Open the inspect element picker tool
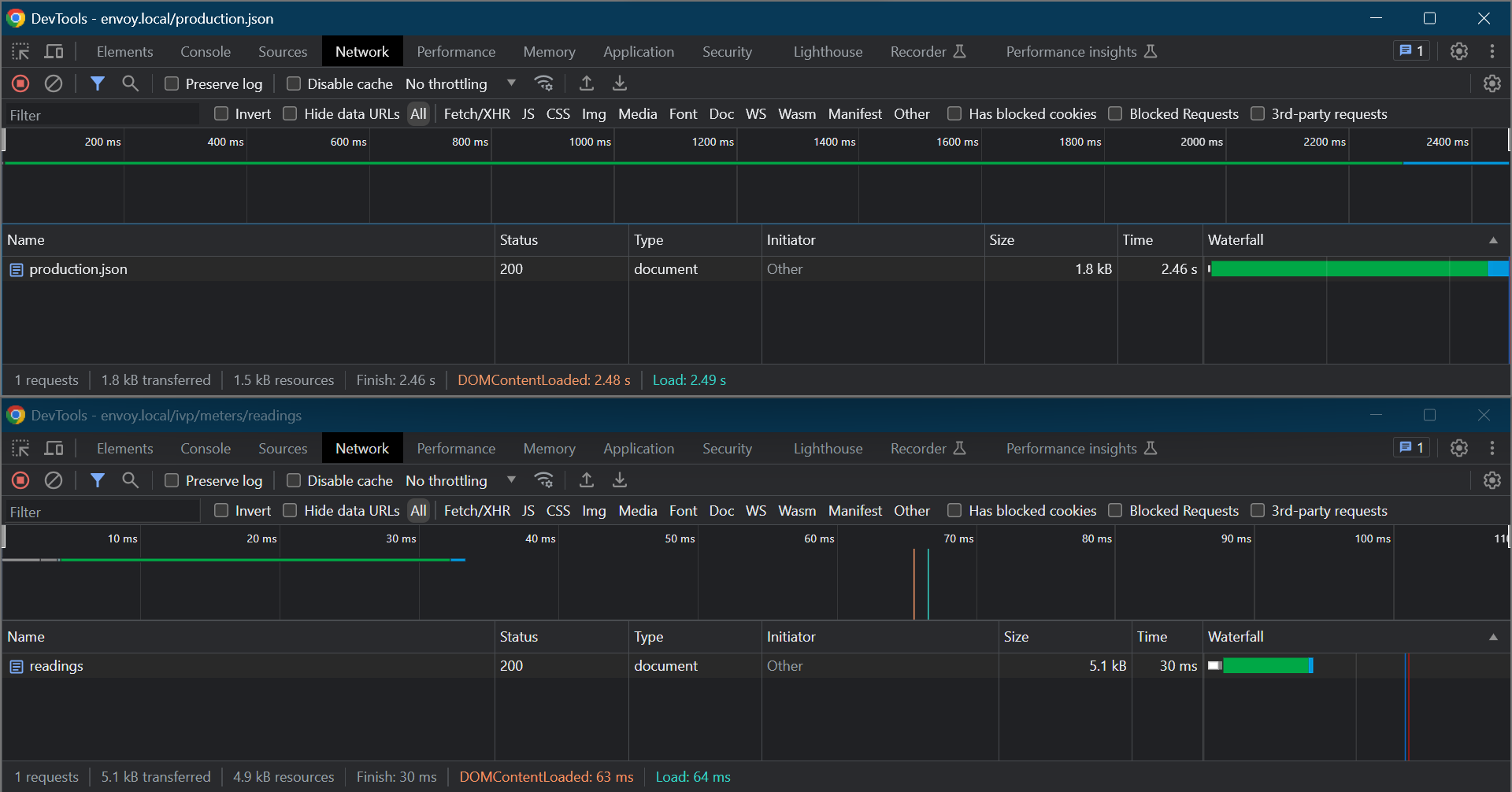Viewport: 1512px width, 792px height. coord(20,51)
